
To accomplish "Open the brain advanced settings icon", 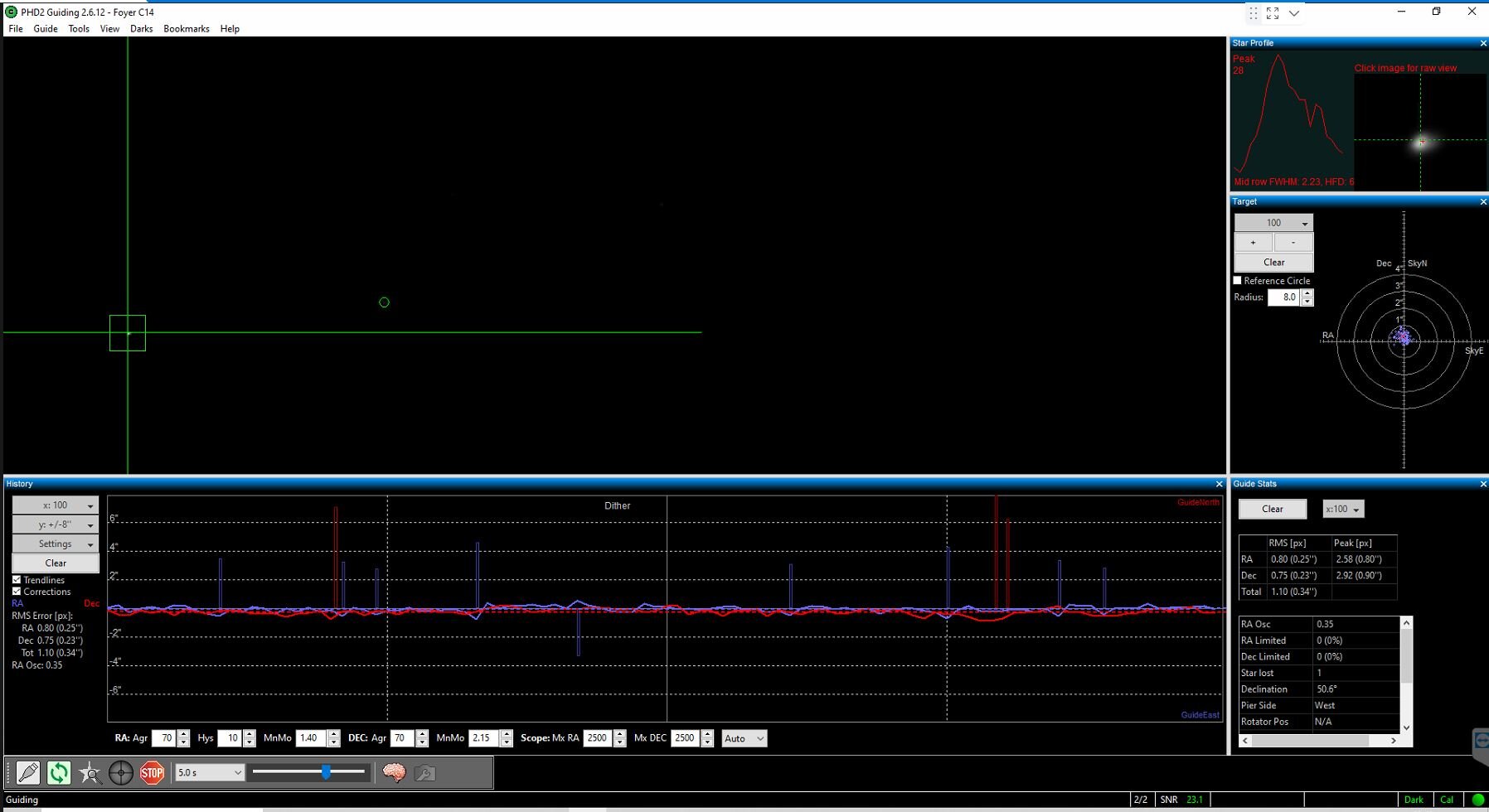I will 394,773.
